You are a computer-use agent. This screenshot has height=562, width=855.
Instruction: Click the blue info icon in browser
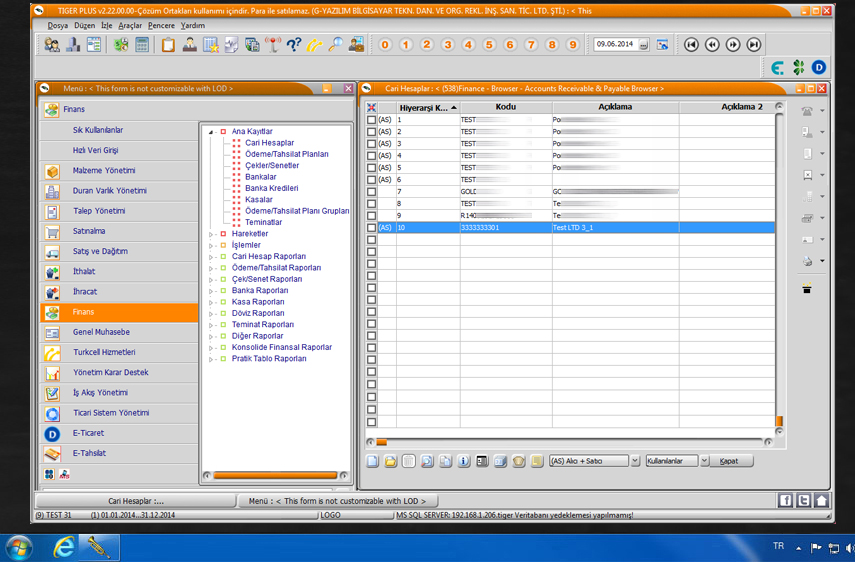click(x=463, y=461)
